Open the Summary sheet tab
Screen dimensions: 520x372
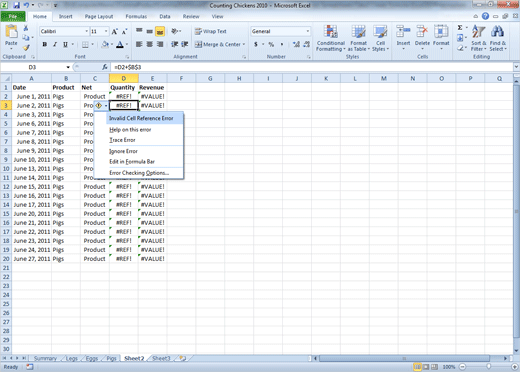pyautogui.click(x=45, y=358)
